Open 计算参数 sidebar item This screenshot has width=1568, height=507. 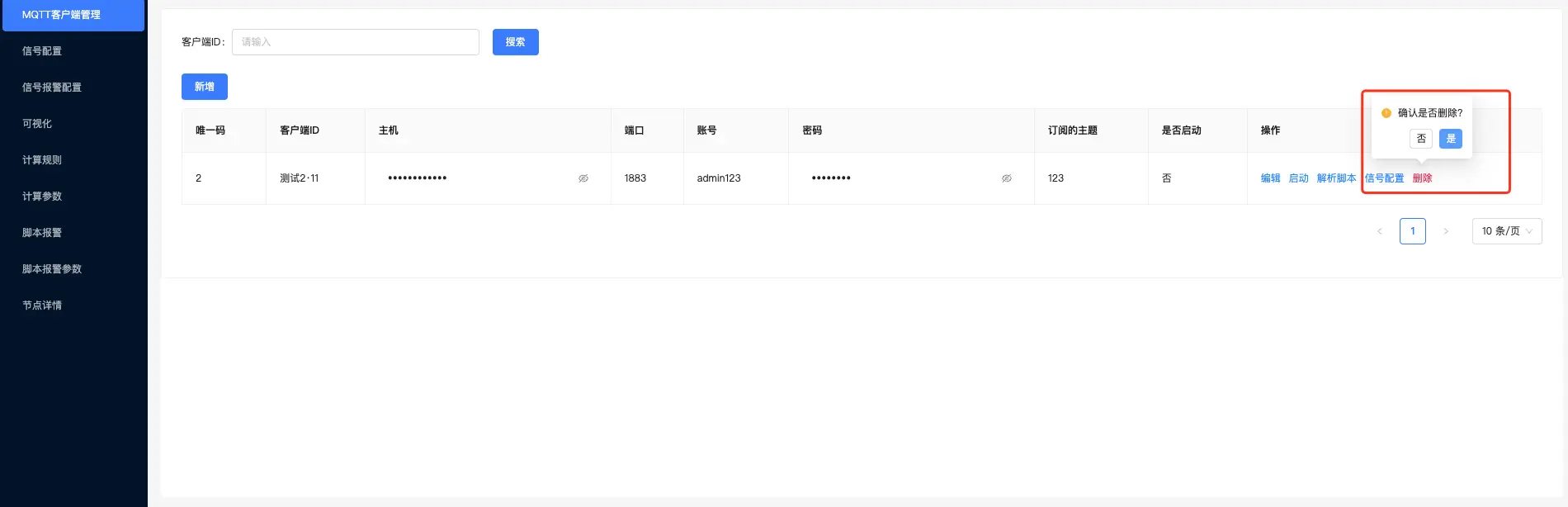tap(42, 197)
